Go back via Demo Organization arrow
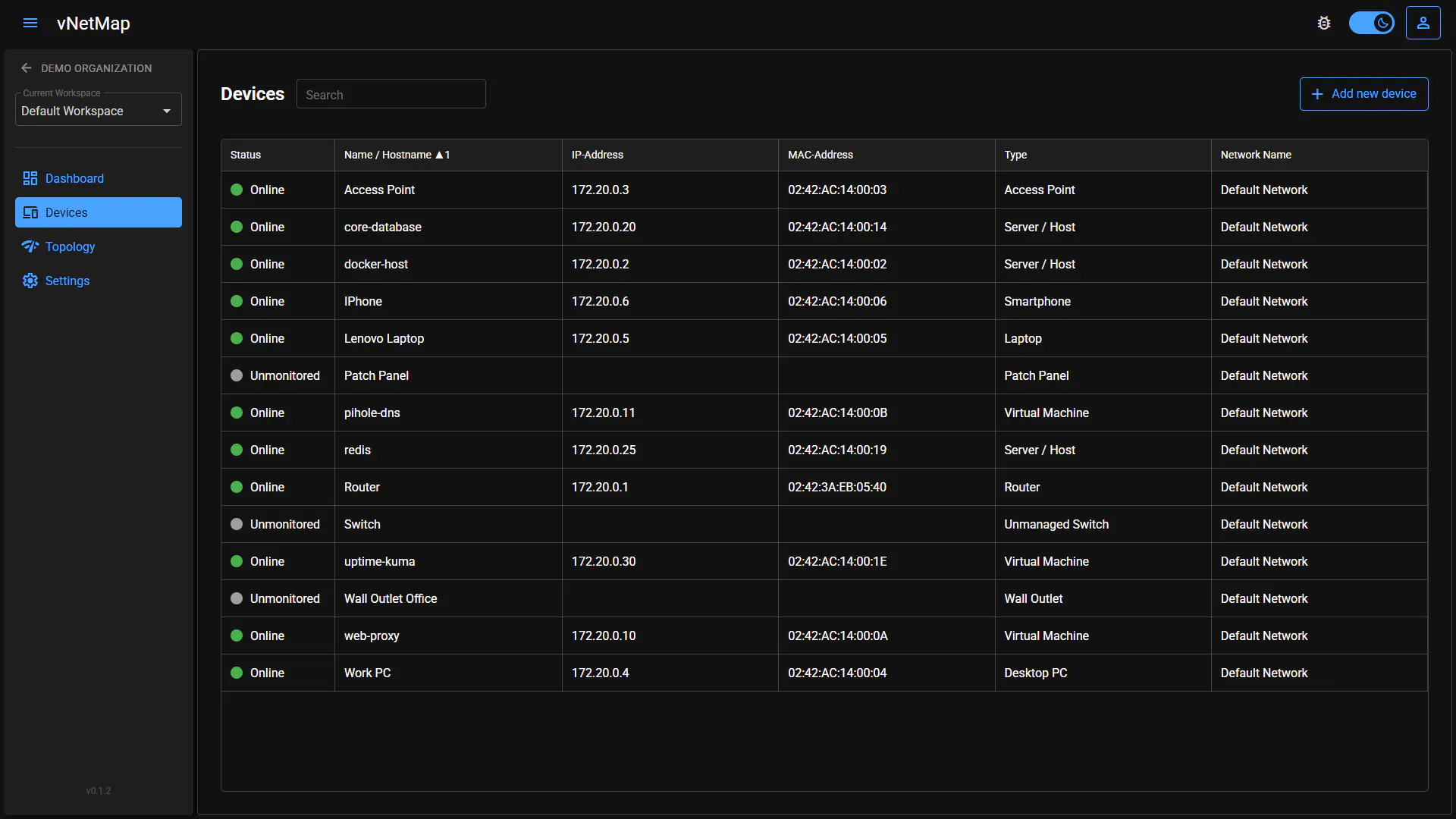Image resolution: width=1456 pixels, height=819 pixels. tap(27, 68)
